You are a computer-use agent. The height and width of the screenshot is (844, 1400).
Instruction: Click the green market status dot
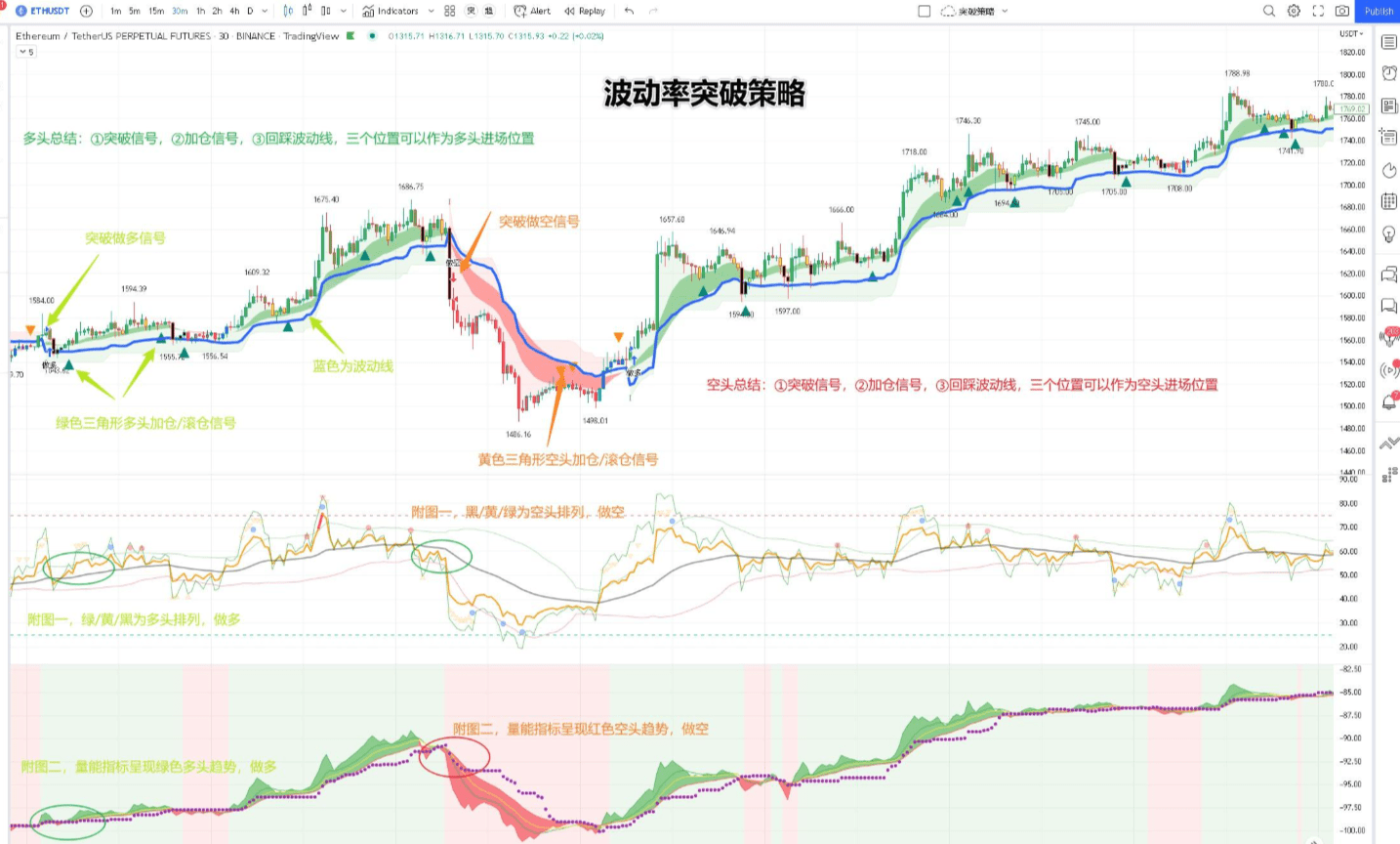[372, 36]
